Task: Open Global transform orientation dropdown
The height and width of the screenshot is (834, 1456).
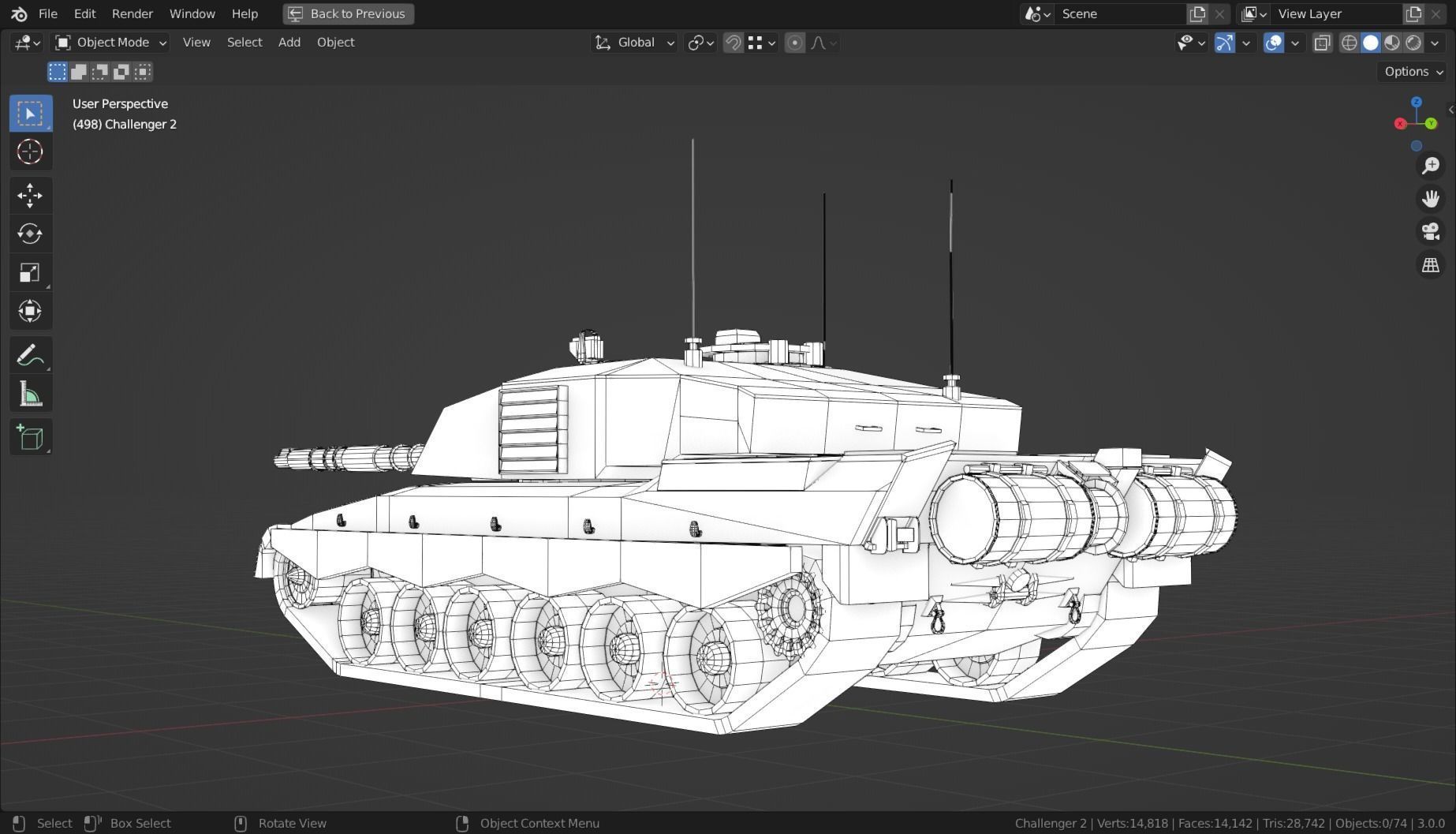Action: click(x=634, y=43)
